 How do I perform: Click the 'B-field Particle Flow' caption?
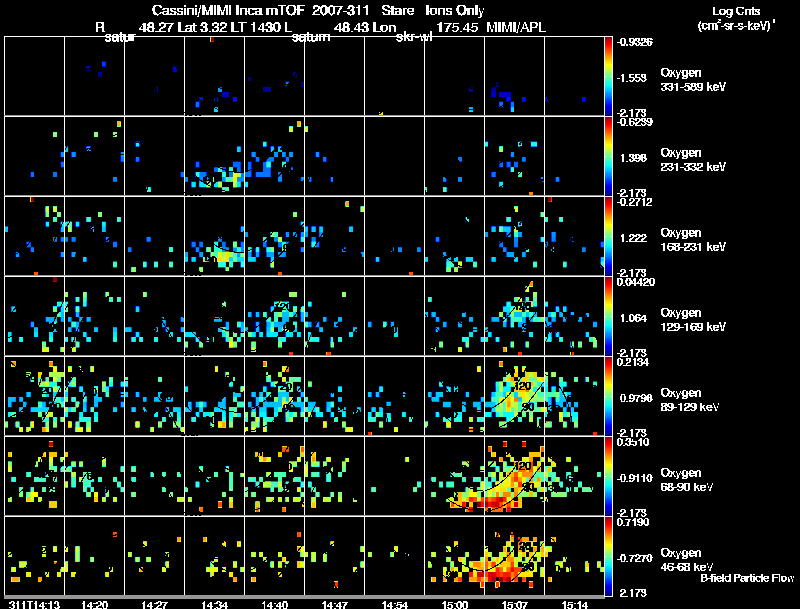coord(747,578)
